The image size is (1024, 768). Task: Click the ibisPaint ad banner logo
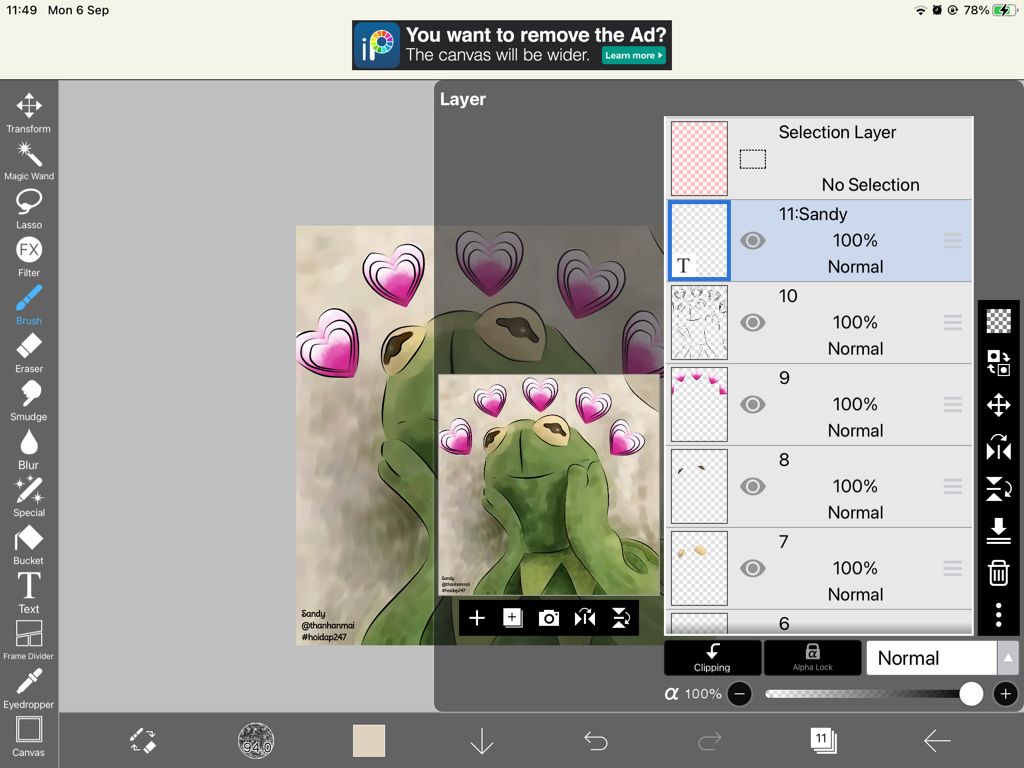click(x=377, y=45)
